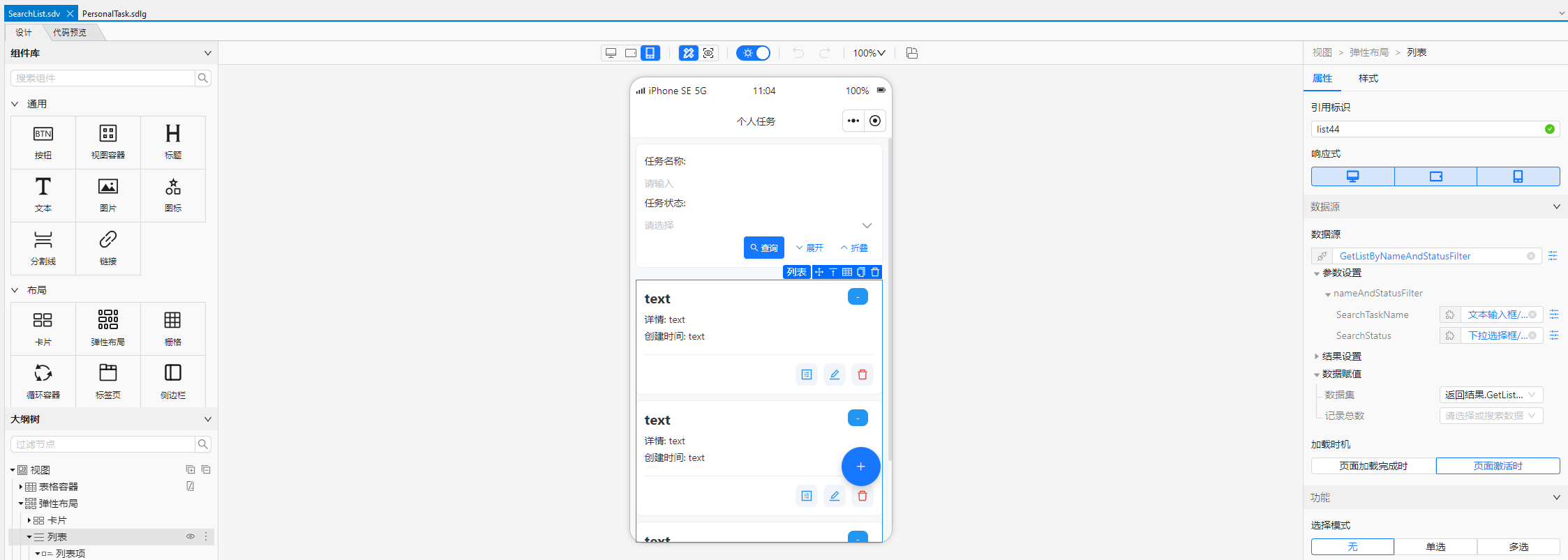
Task: Click the 查询 search button
Action: tap(764, 248)
